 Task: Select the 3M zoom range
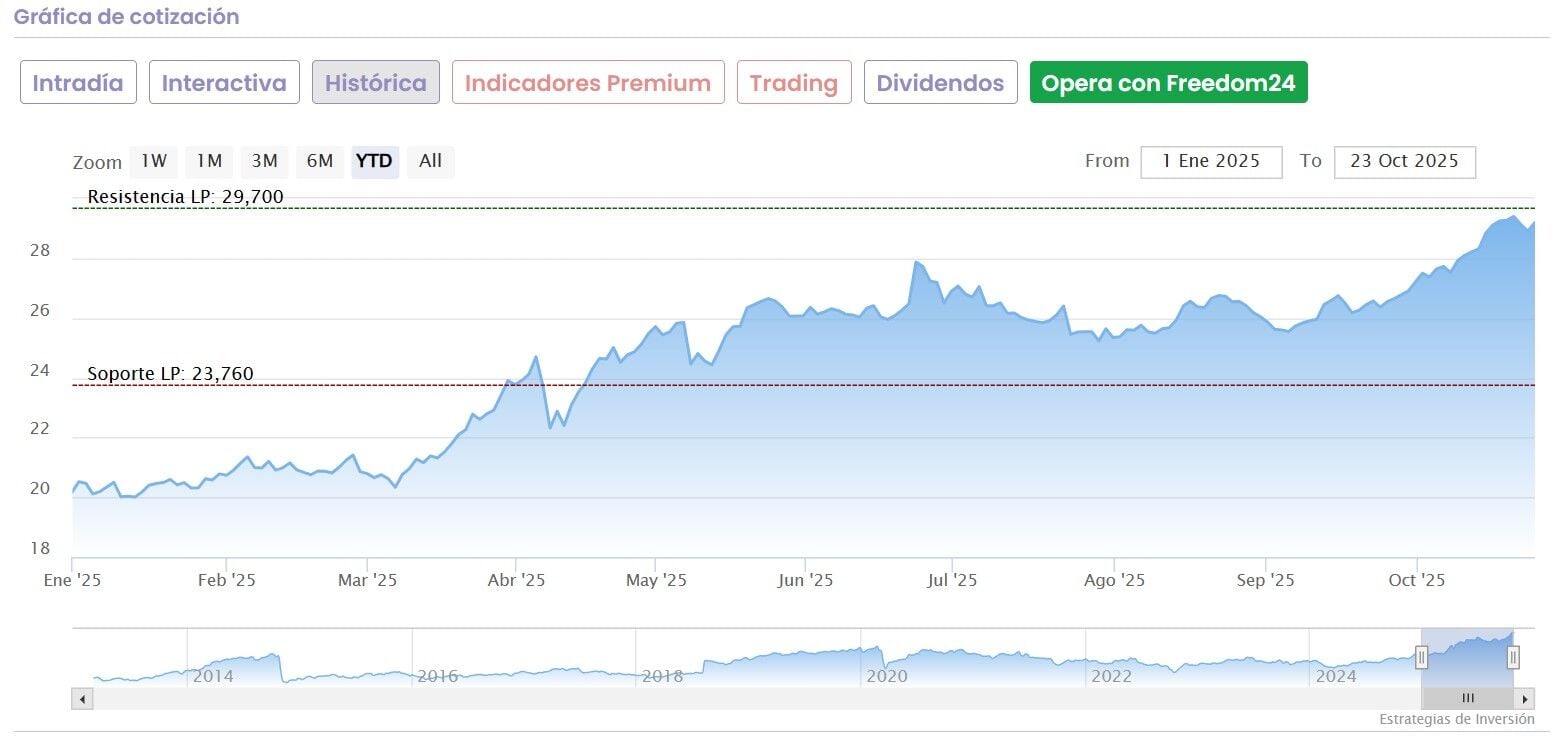[x=264, y=161]
